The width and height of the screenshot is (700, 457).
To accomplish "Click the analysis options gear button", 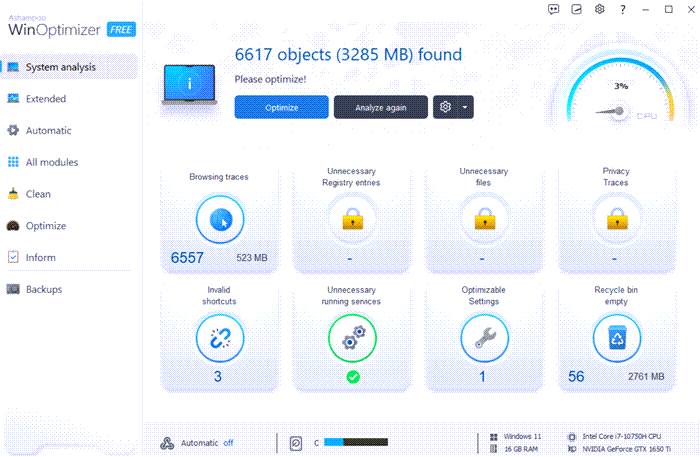I will 445,107.
